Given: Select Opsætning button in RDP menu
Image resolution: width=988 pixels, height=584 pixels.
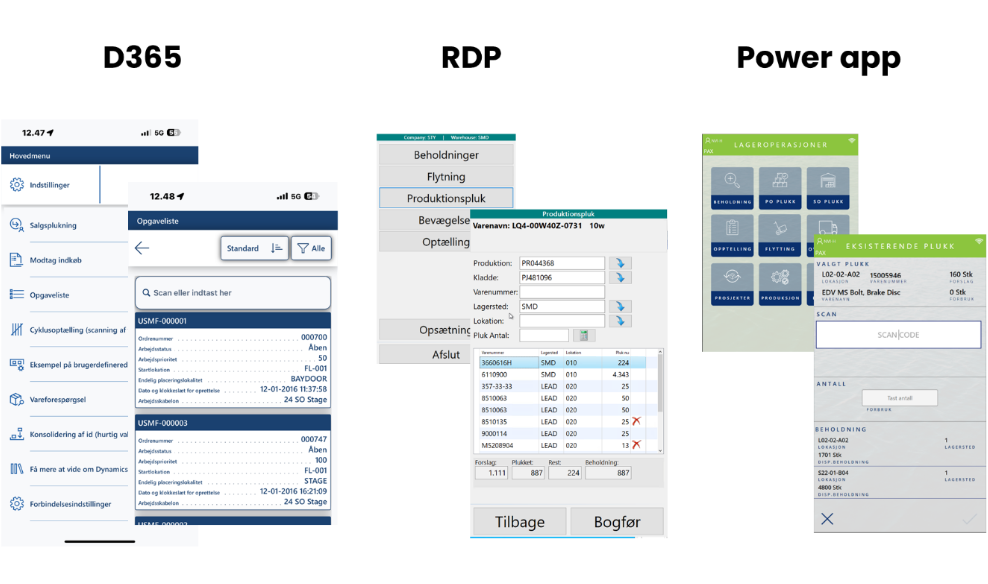Looking at the screenshot, I should (425, 329).
